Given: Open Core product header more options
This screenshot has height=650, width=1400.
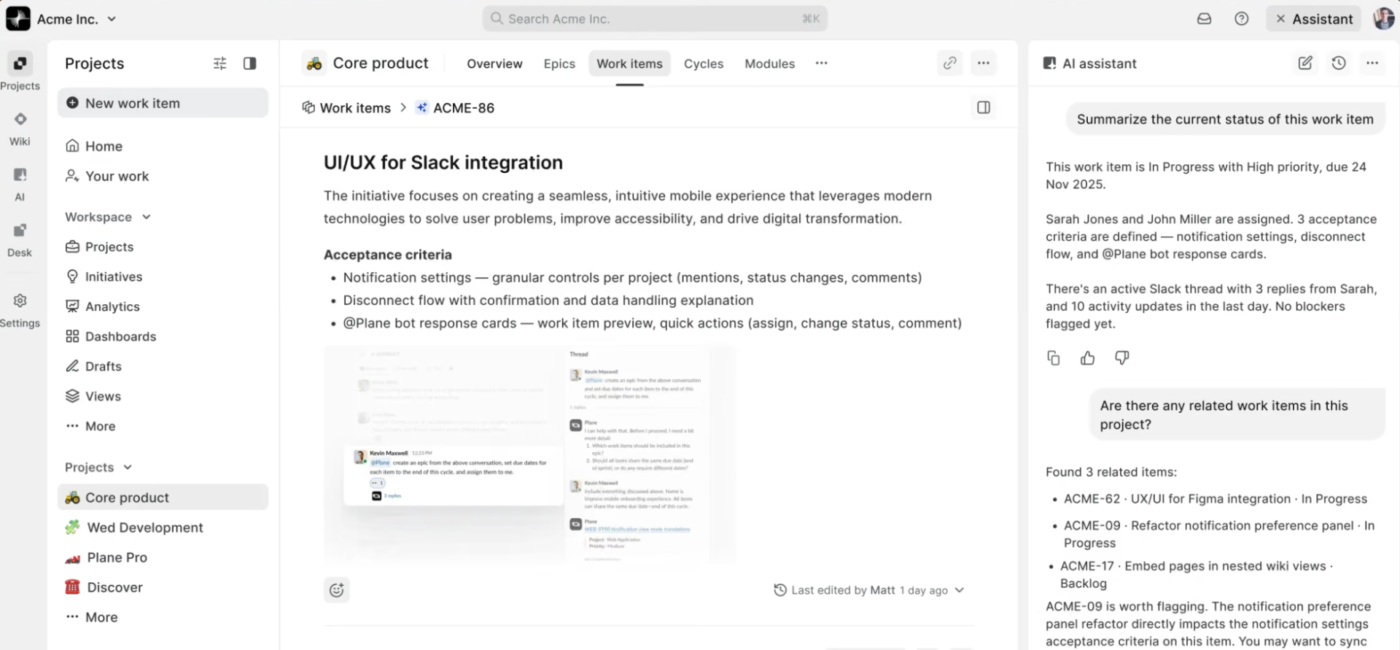Looking at the screenshot, I should (984, 63).
